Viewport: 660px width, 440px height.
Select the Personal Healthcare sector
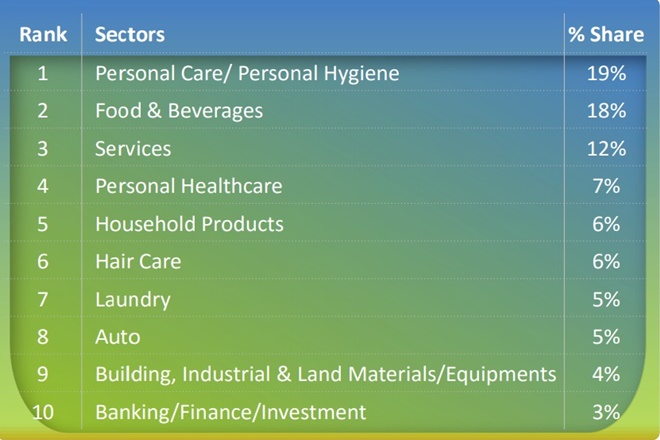pos(189,186)
